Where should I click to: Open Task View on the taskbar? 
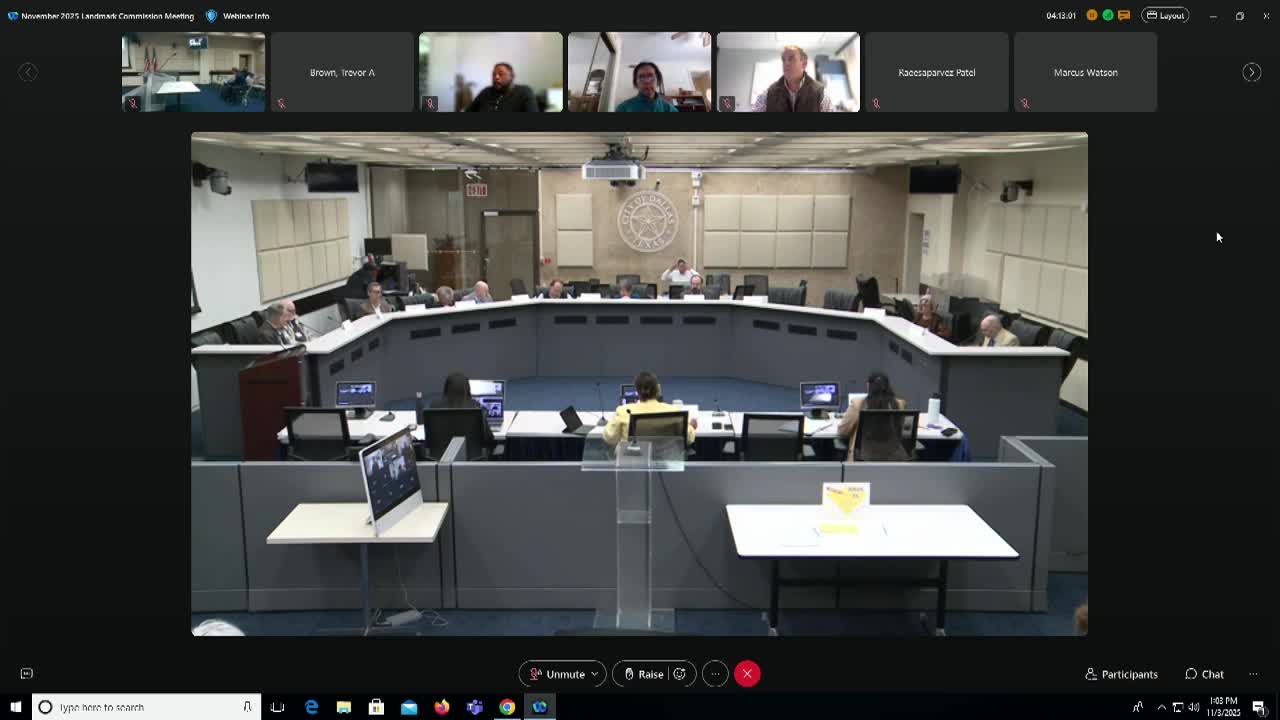click(278, 707)
